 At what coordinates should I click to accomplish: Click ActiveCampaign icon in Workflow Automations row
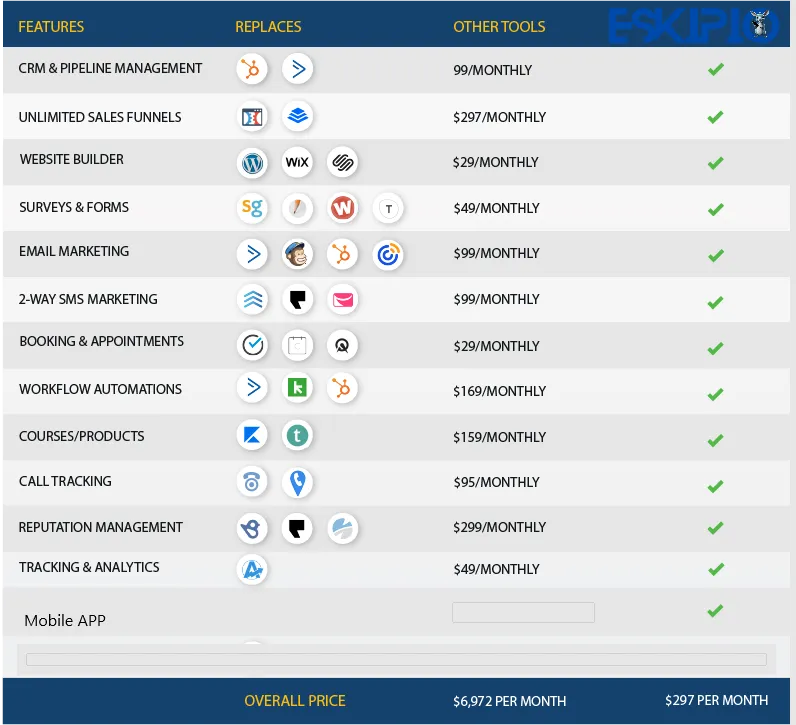[252, 388]
